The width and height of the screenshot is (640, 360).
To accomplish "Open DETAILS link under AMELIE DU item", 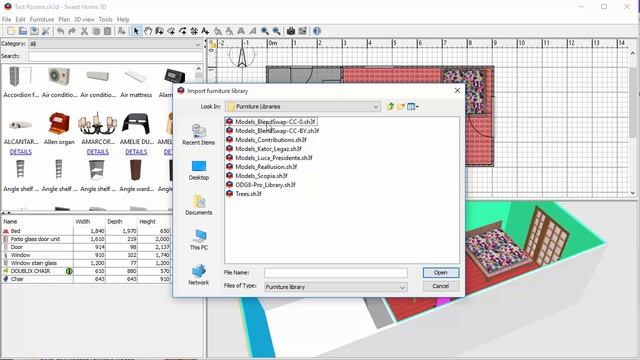I will (x=136, y=152).
